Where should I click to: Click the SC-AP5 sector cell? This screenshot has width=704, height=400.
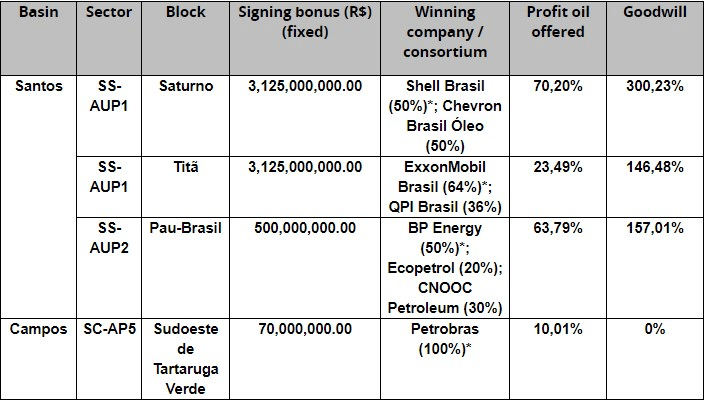point(109,328)
